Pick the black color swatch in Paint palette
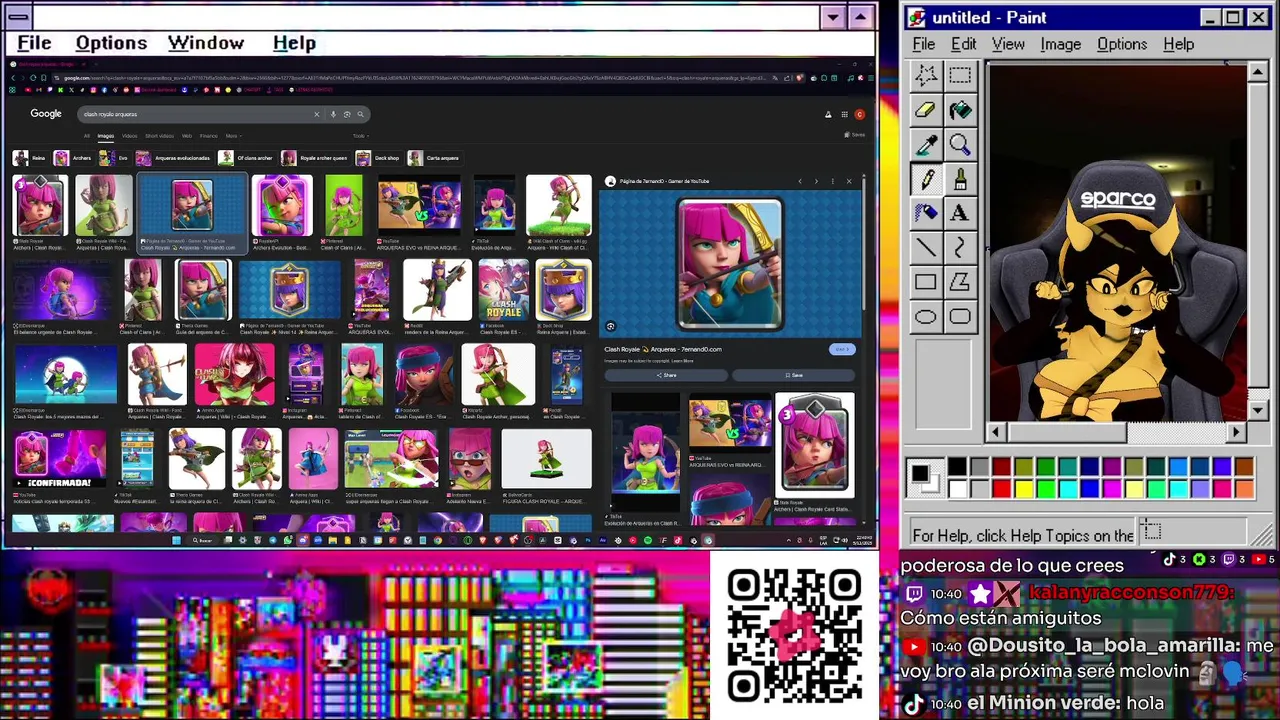 (957, 467)
